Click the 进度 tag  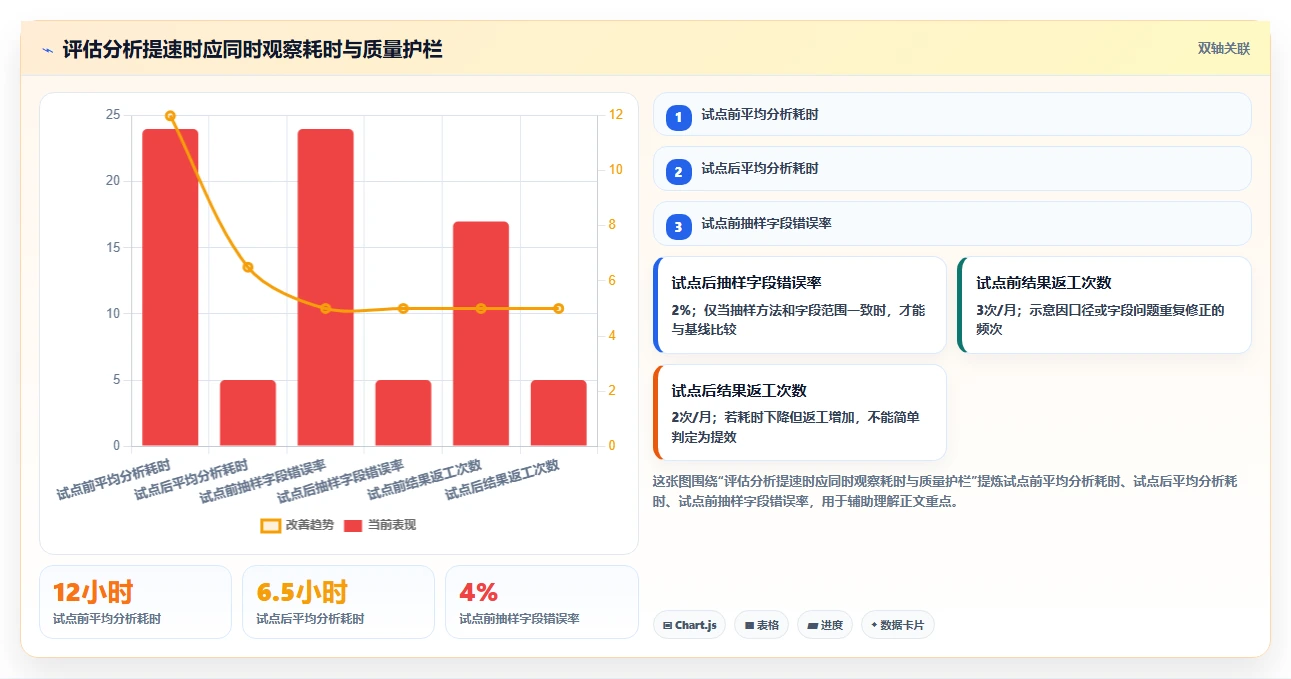click(825, 625)
